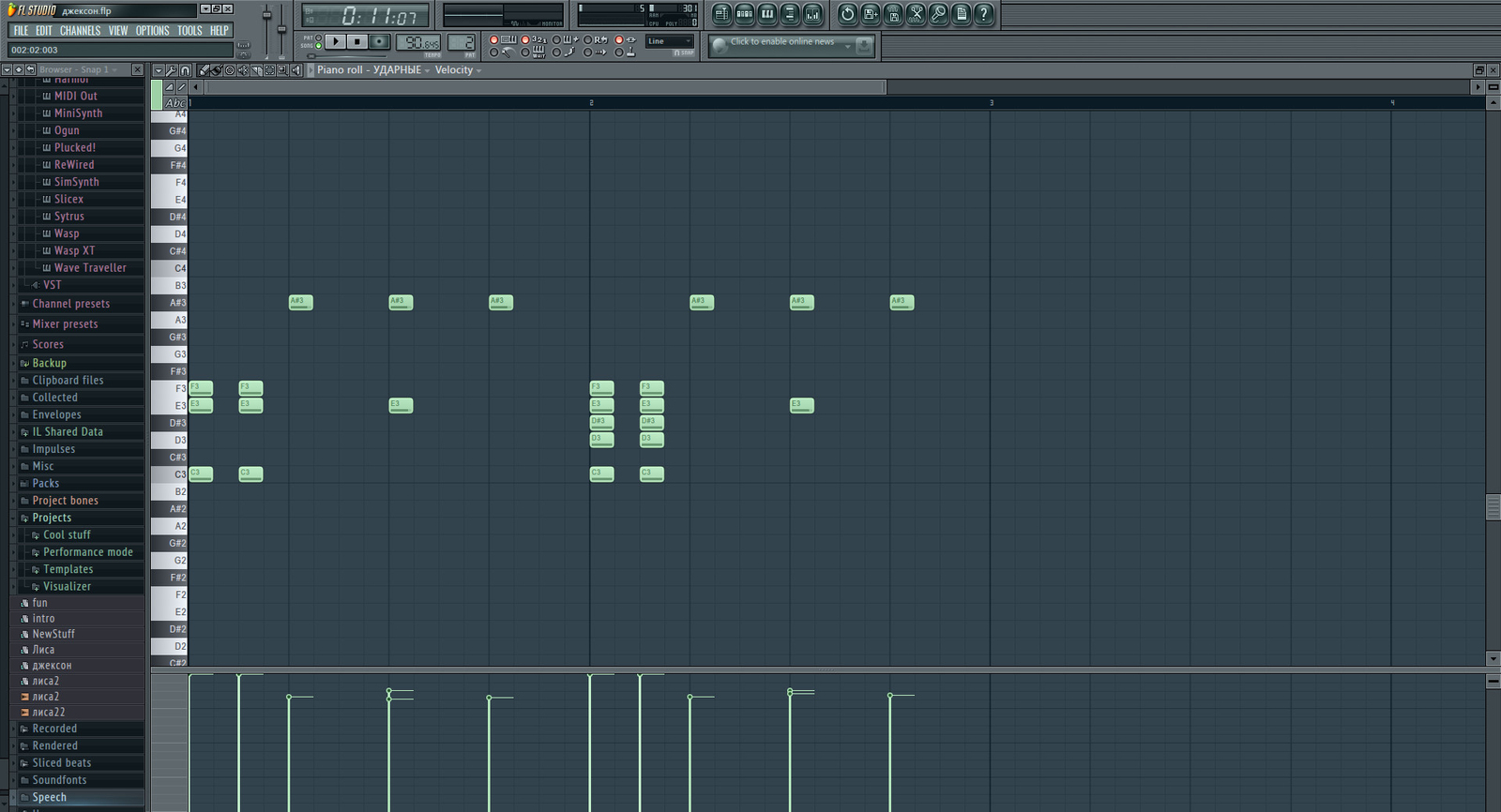
Task: Click to enable online news
Action: coord(782,42)
